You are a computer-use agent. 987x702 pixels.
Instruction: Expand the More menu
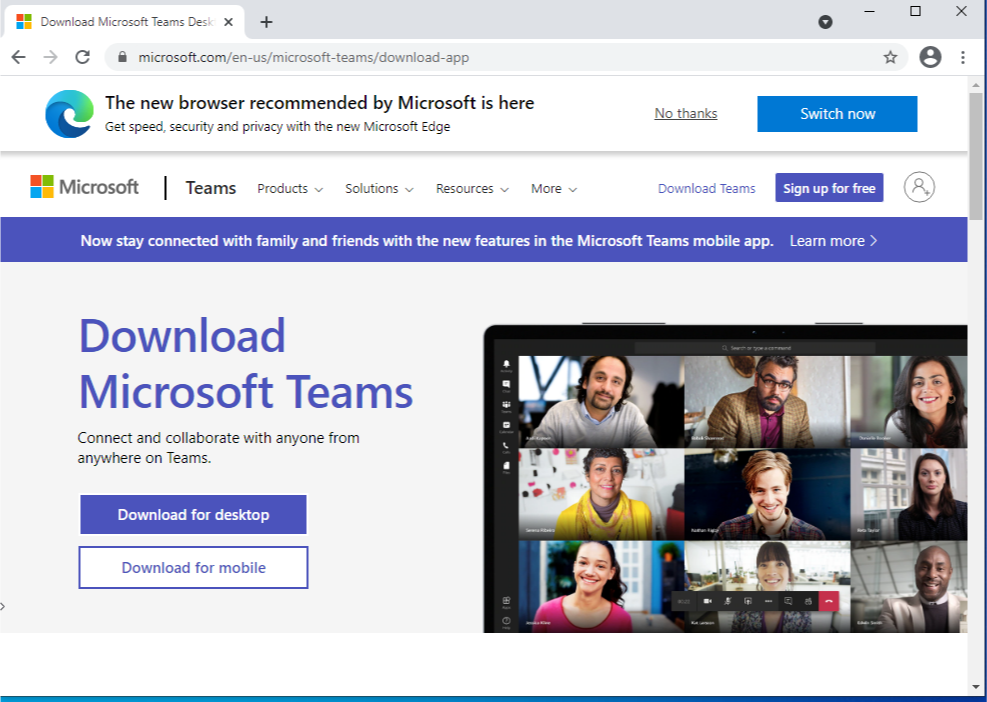[x=554, y=188]
